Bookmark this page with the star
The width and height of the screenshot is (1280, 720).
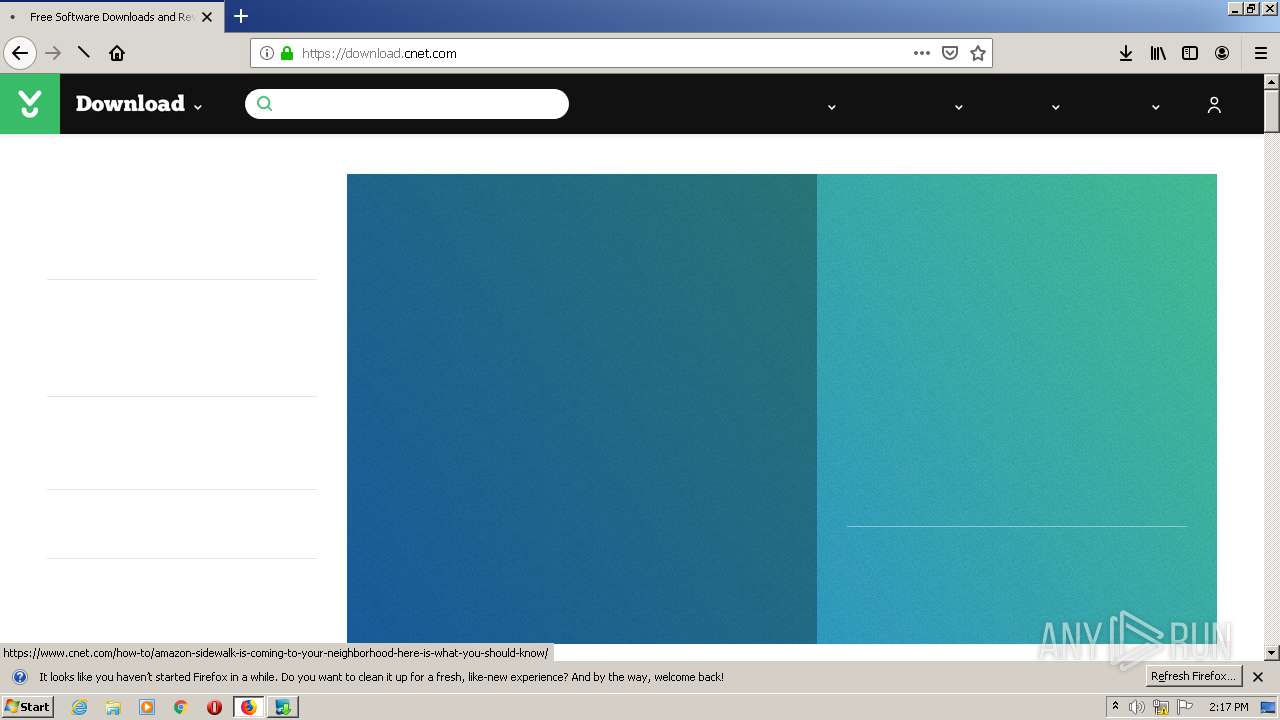click(978, 53)
